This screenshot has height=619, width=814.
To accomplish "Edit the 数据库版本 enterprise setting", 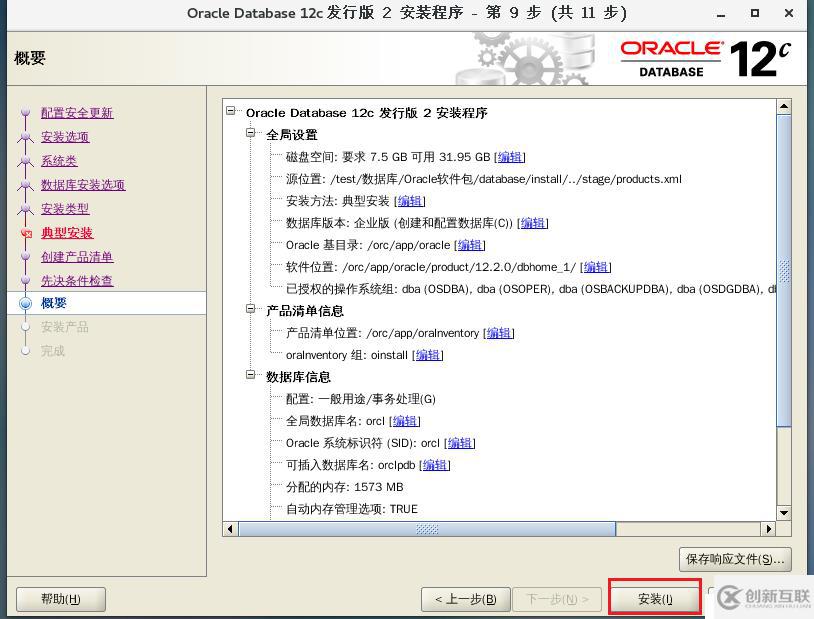I will coord(533,223).
